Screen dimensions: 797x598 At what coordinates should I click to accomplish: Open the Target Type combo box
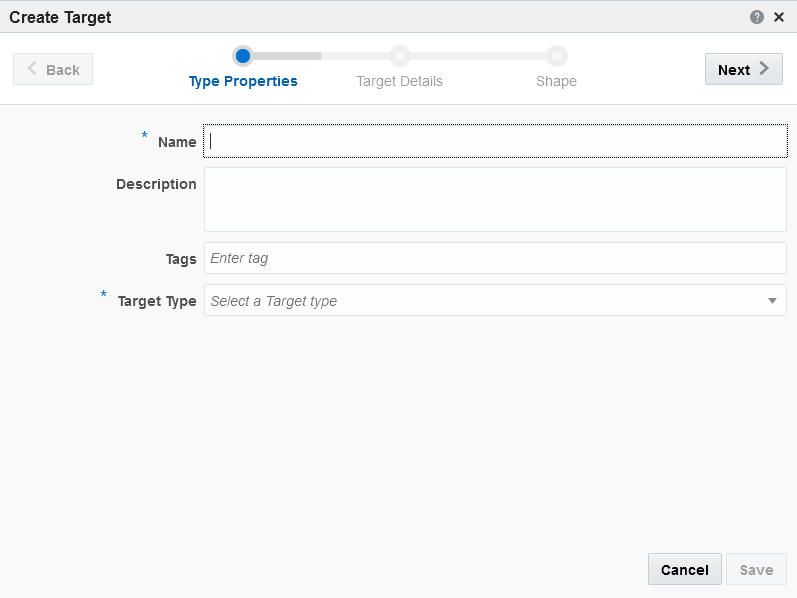[496, 300]
